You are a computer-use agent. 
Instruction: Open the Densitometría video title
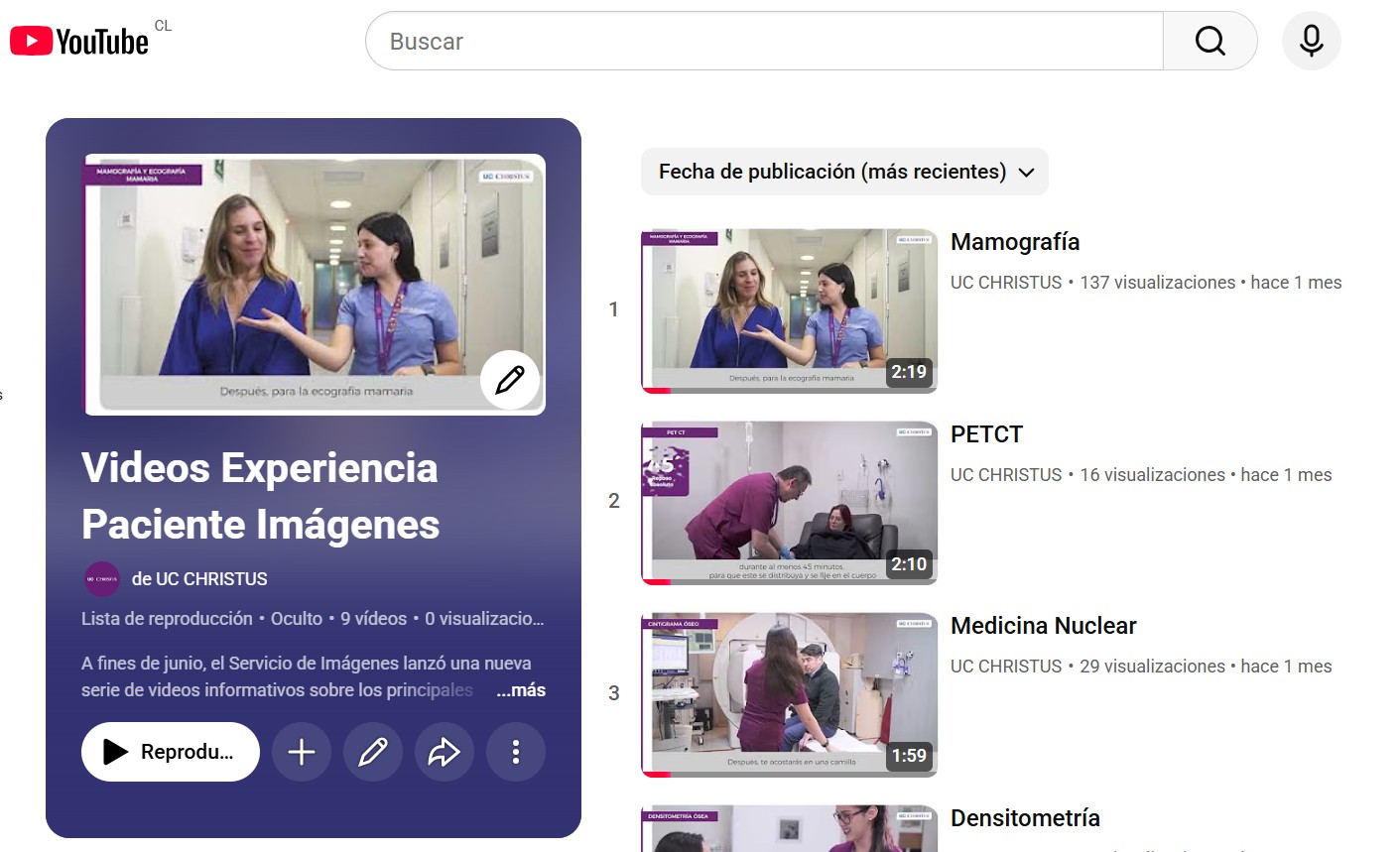tap(1025, 818)
